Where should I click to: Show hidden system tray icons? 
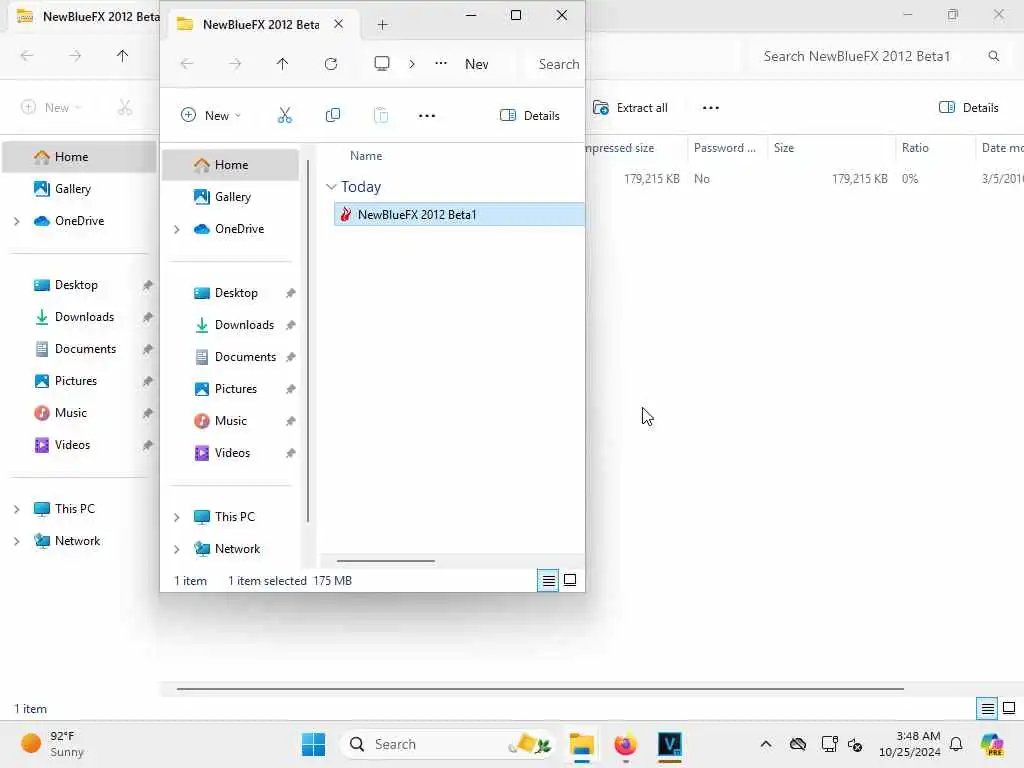[766, 744]
